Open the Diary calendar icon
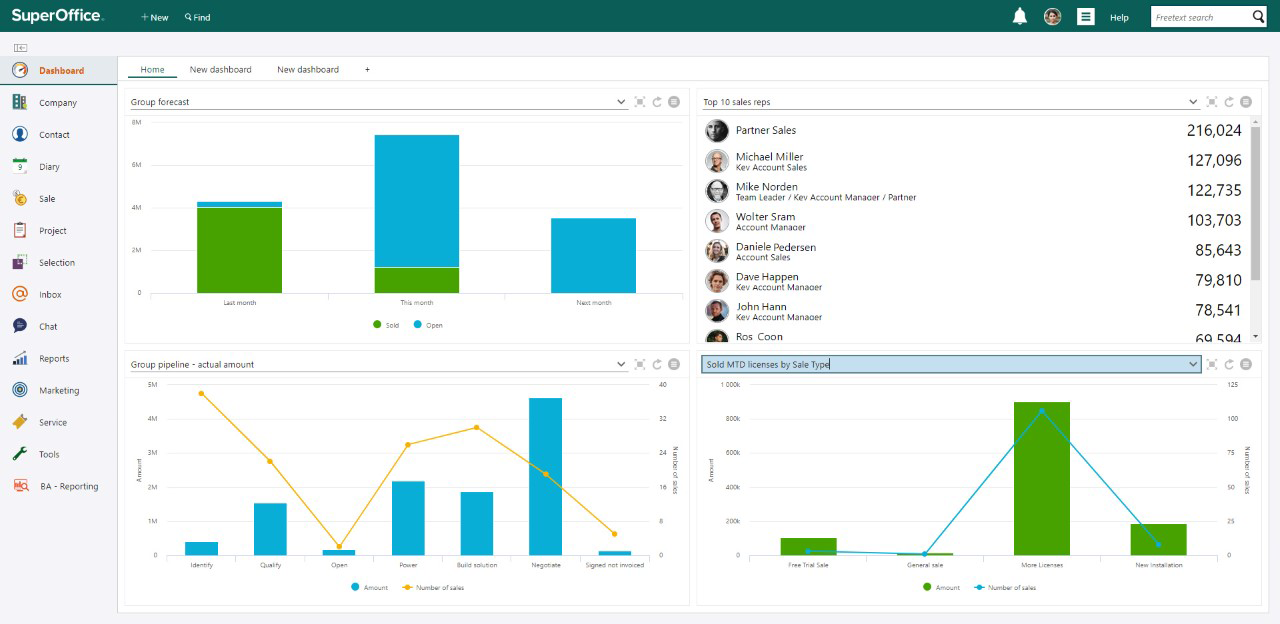Viewport: 1280px width, 624px height. pyautogui.click(x=20, y=166)
